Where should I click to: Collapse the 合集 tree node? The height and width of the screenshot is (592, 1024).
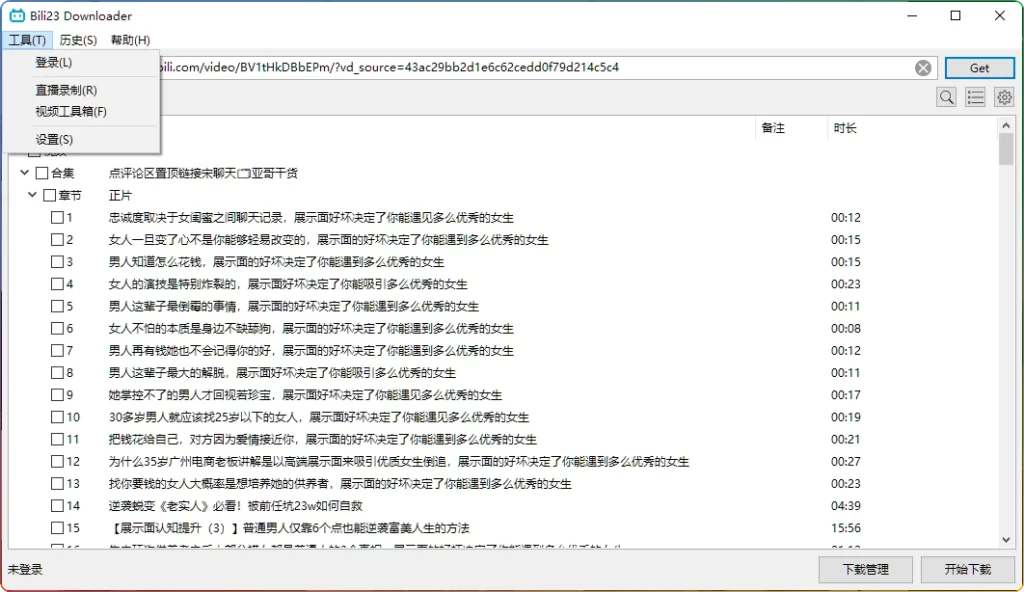point(23,170)
